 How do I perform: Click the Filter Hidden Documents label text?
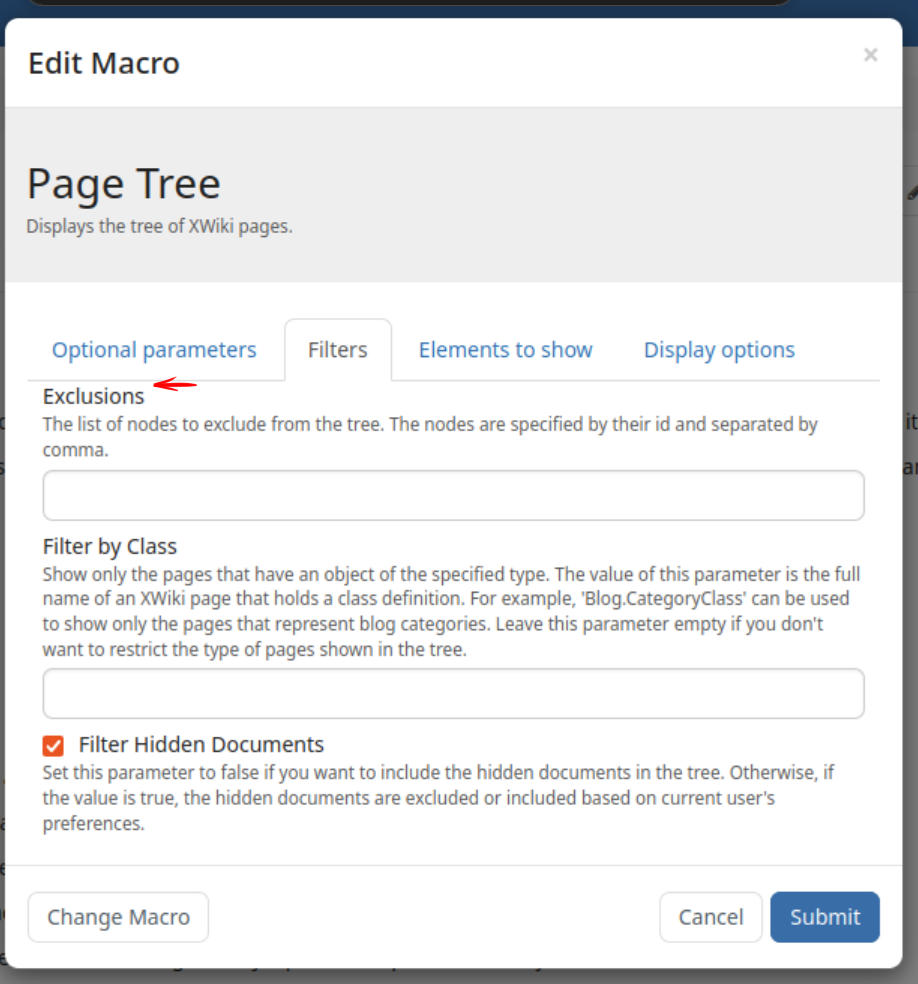point(201,745)
